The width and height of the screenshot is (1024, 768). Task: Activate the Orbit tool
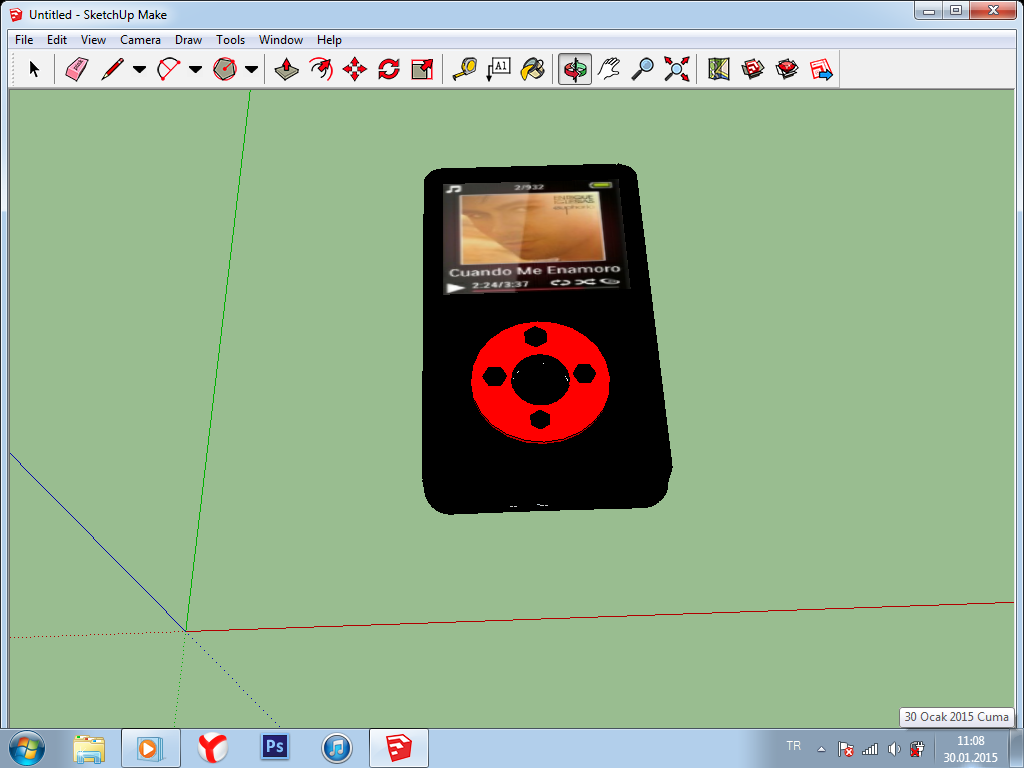click(x=575, y=69)
